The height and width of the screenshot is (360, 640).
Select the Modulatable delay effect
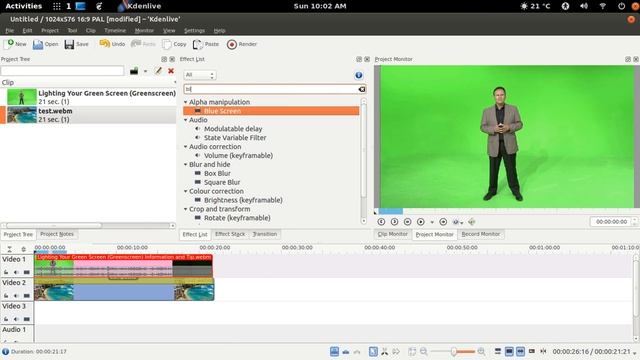click(x=233, y=129)
